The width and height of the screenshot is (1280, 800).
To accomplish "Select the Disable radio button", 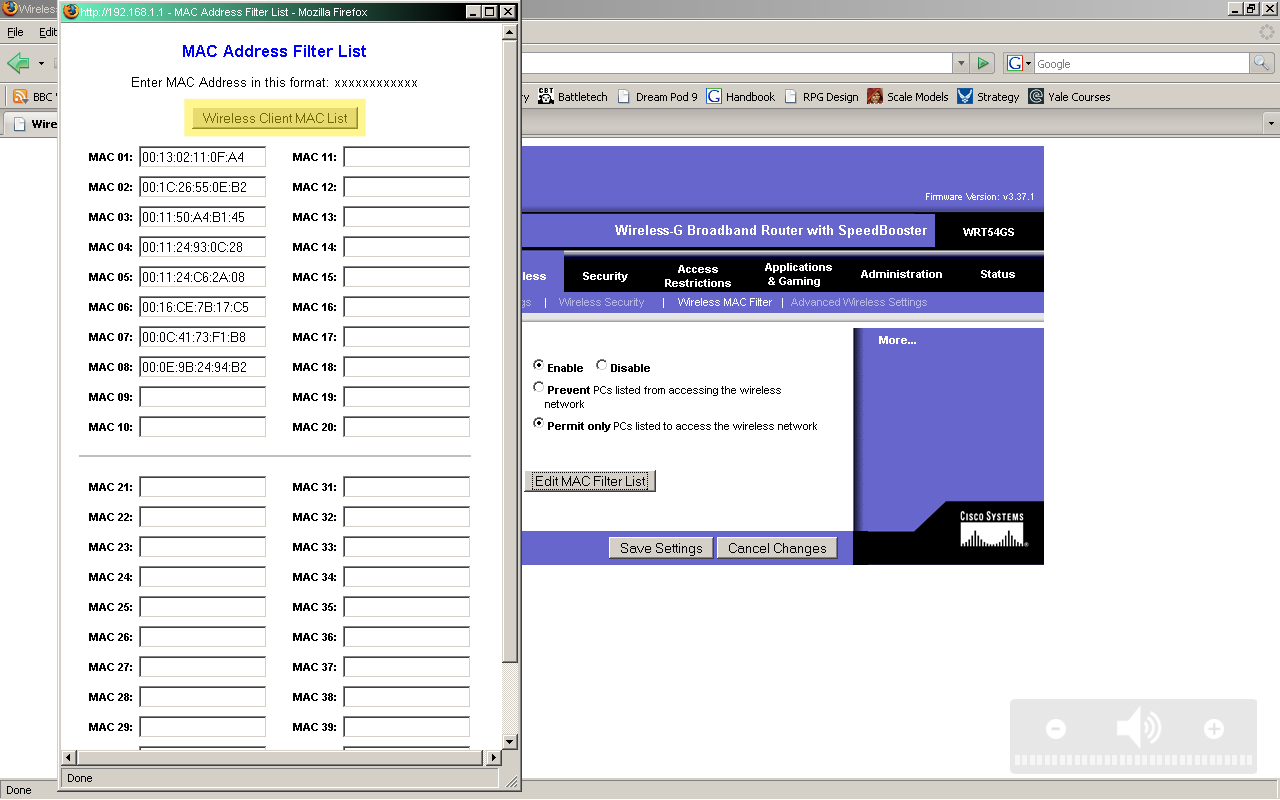I will pos(601,366).
